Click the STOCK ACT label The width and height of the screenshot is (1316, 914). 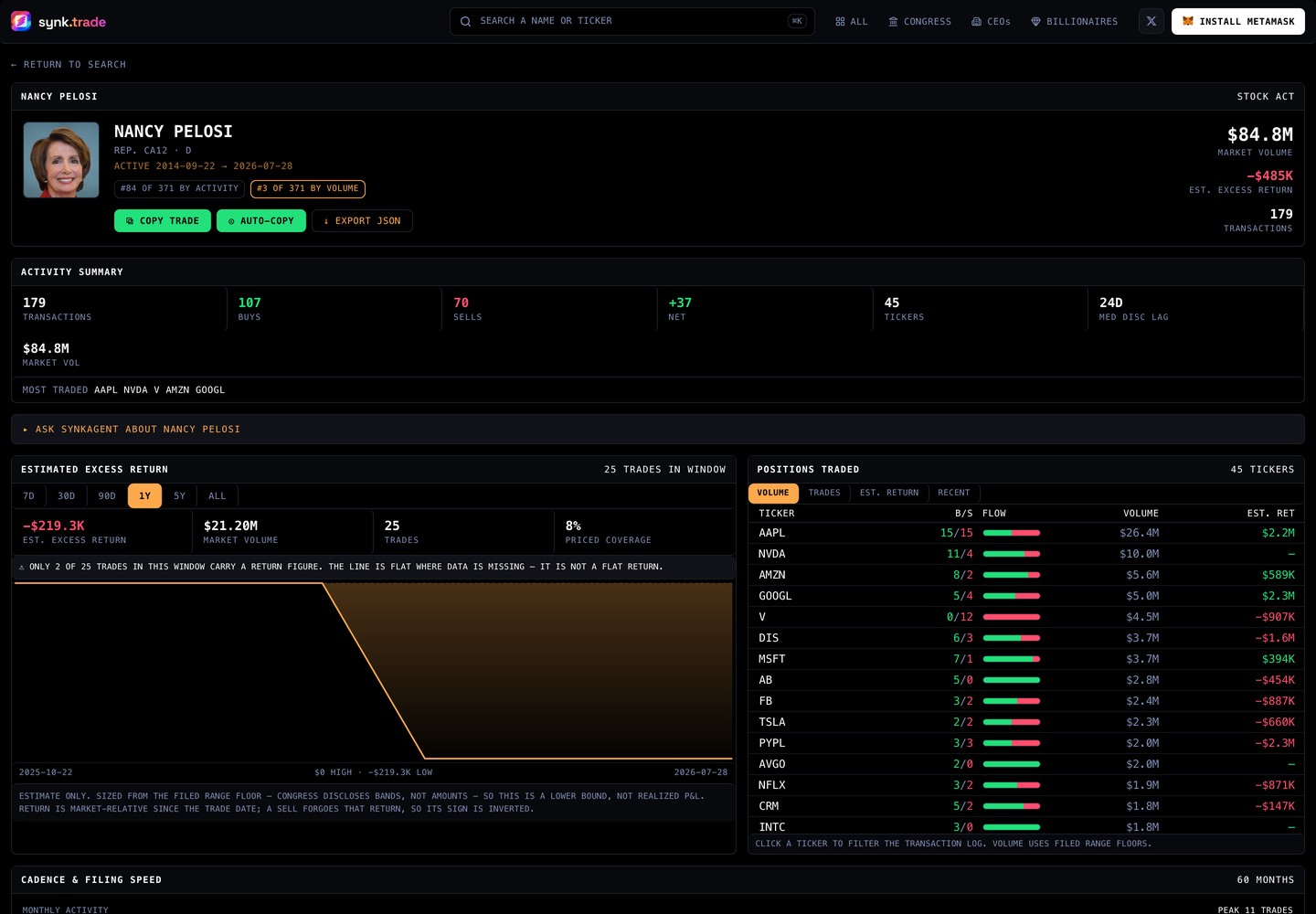[1266, 97]
